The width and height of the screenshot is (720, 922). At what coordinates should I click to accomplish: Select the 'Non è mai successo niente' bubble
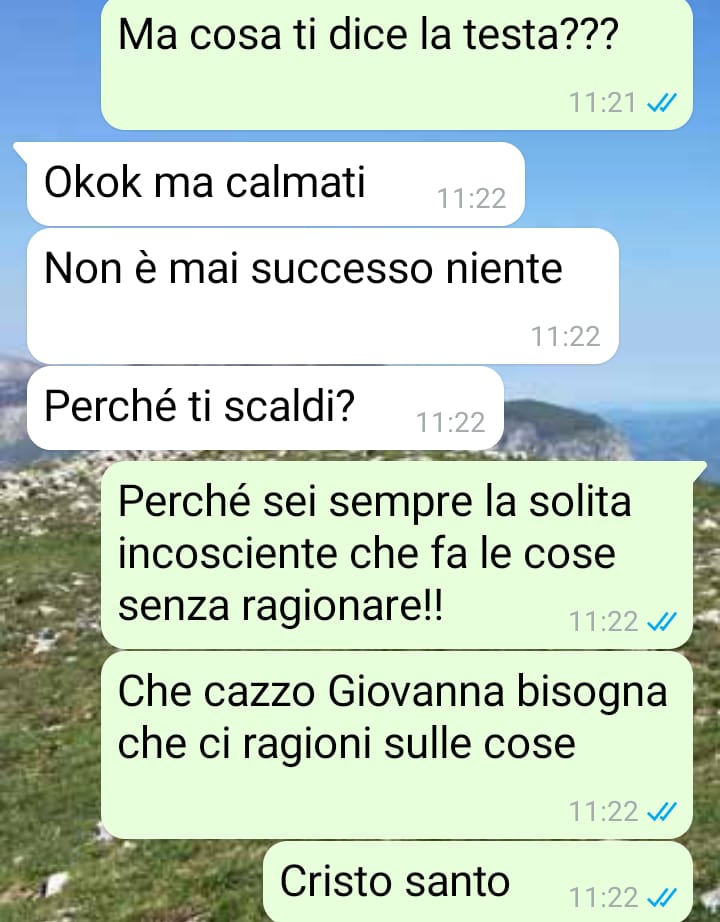[x=322, y=296]
